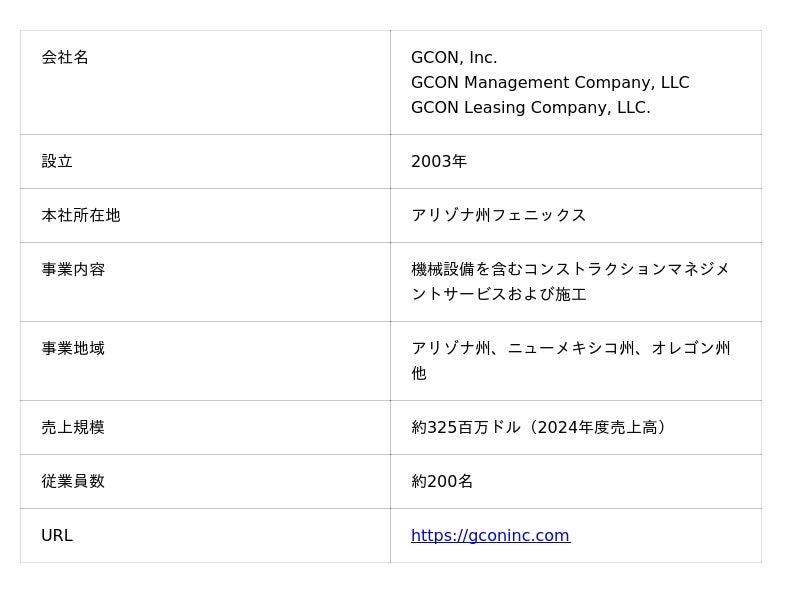The width and height of the screenshot is (800, 593).
Task: Open the https://gconinc.com link
Action: [490, 536]
